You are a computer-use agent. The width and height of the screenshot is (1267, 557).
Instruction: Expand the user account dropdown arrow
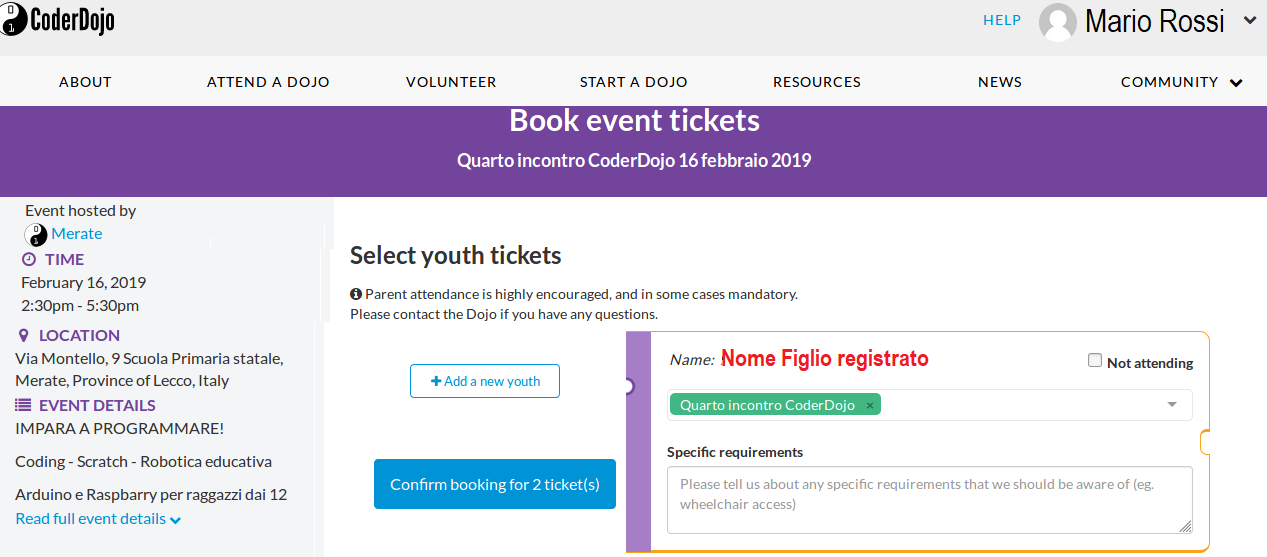click(x=1249, y=20)
